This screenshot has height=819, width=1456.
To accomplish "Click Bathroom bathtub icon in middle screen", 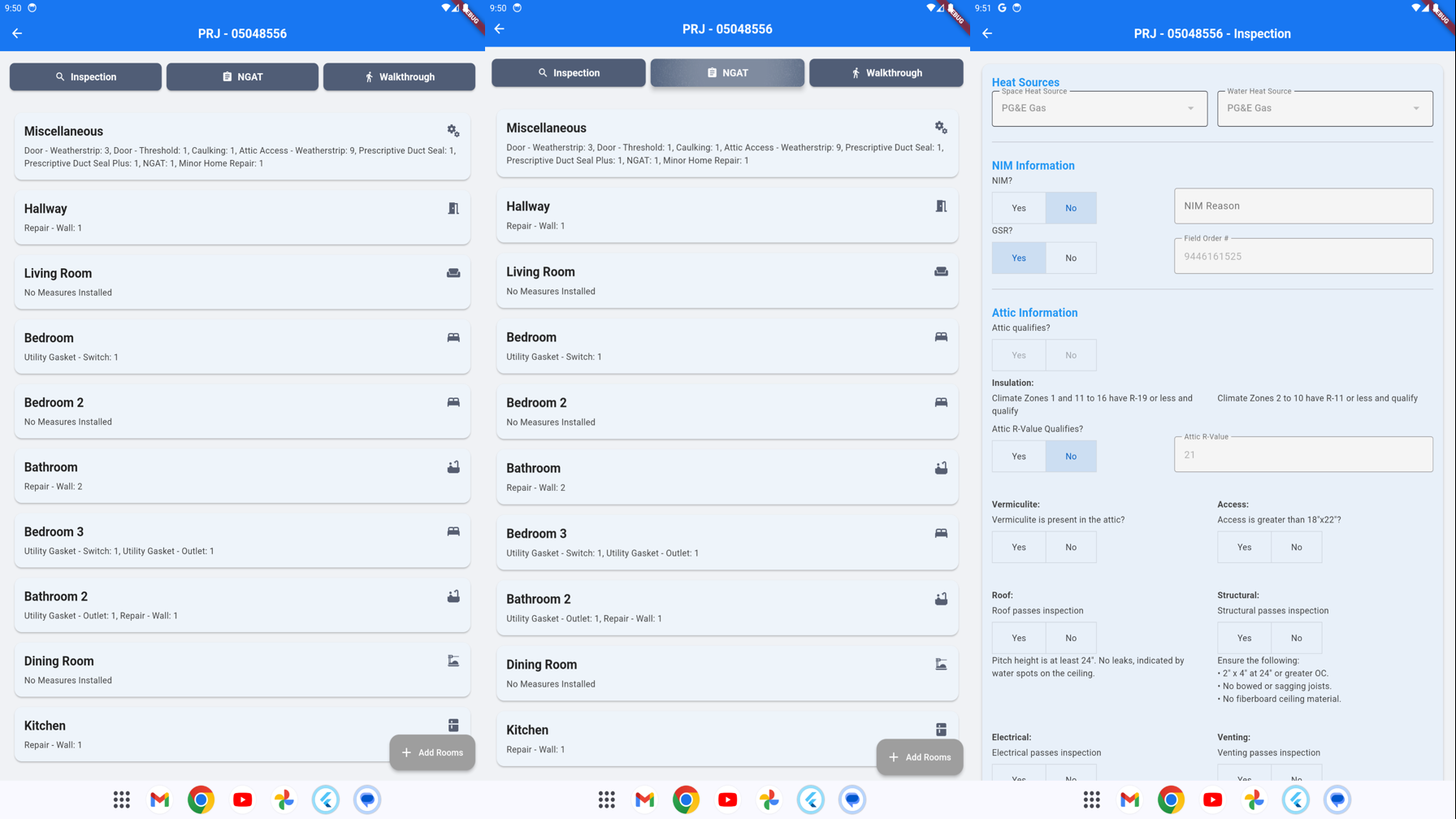I will (x=941, y=468).
